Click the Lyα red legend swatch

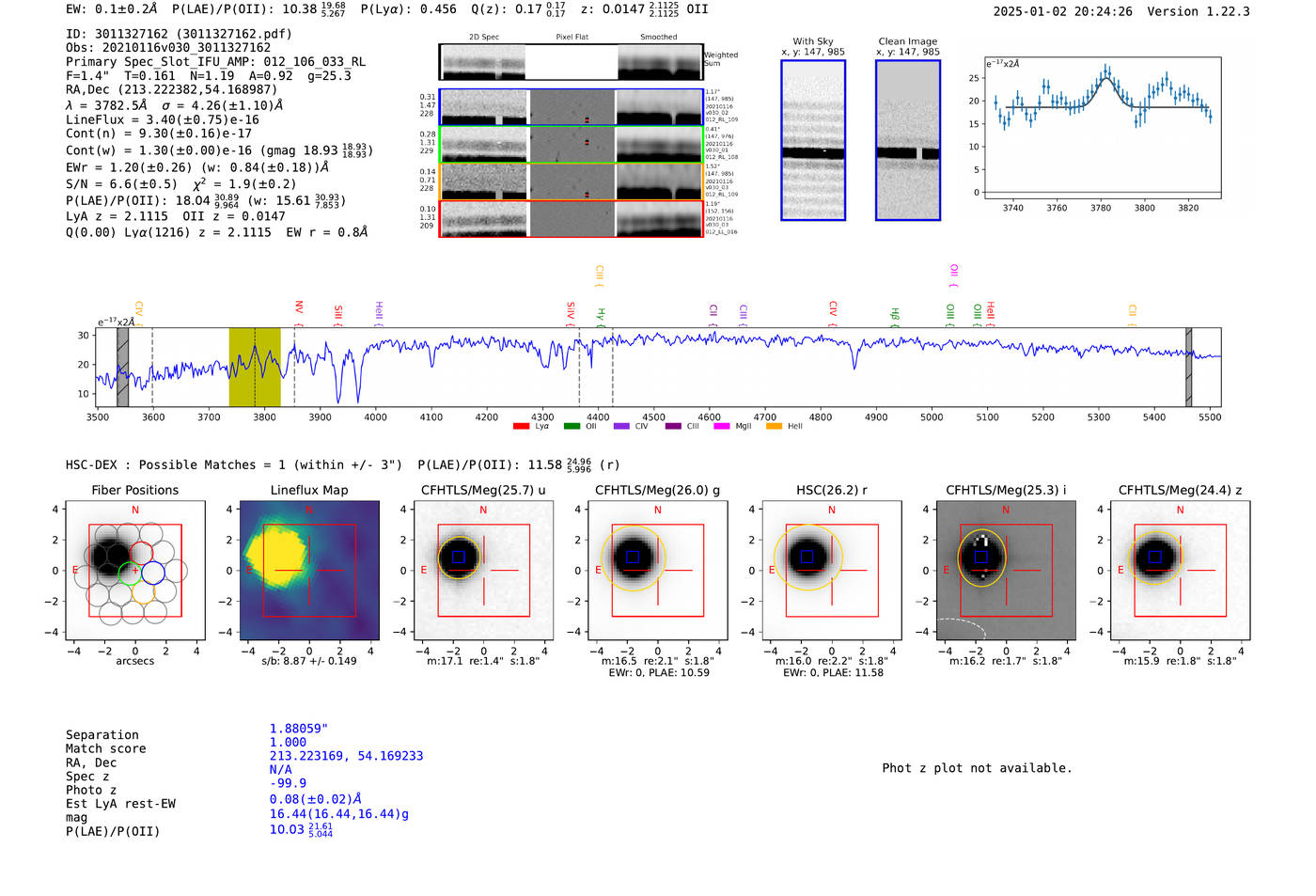coord(521,427)
